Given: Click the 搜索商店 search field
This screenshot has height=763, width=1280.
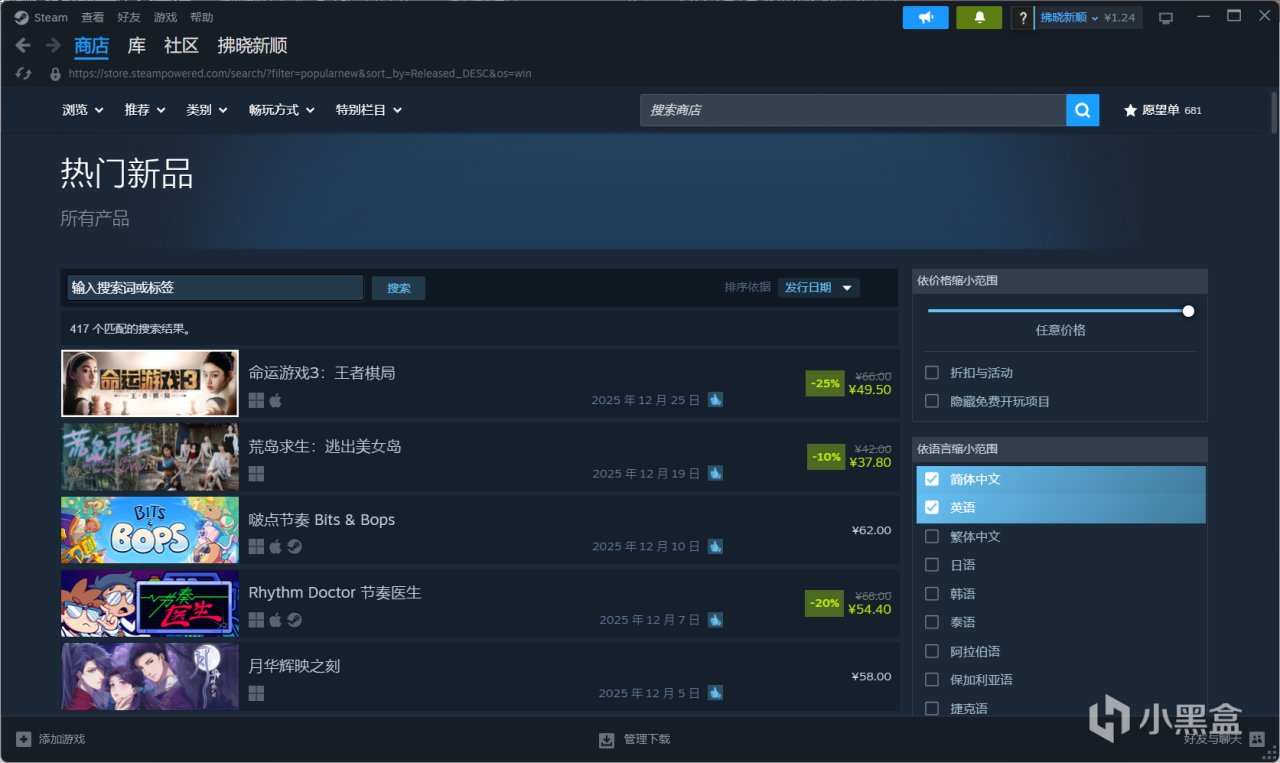Looking at the screenshot, I should tap(853, 110).
